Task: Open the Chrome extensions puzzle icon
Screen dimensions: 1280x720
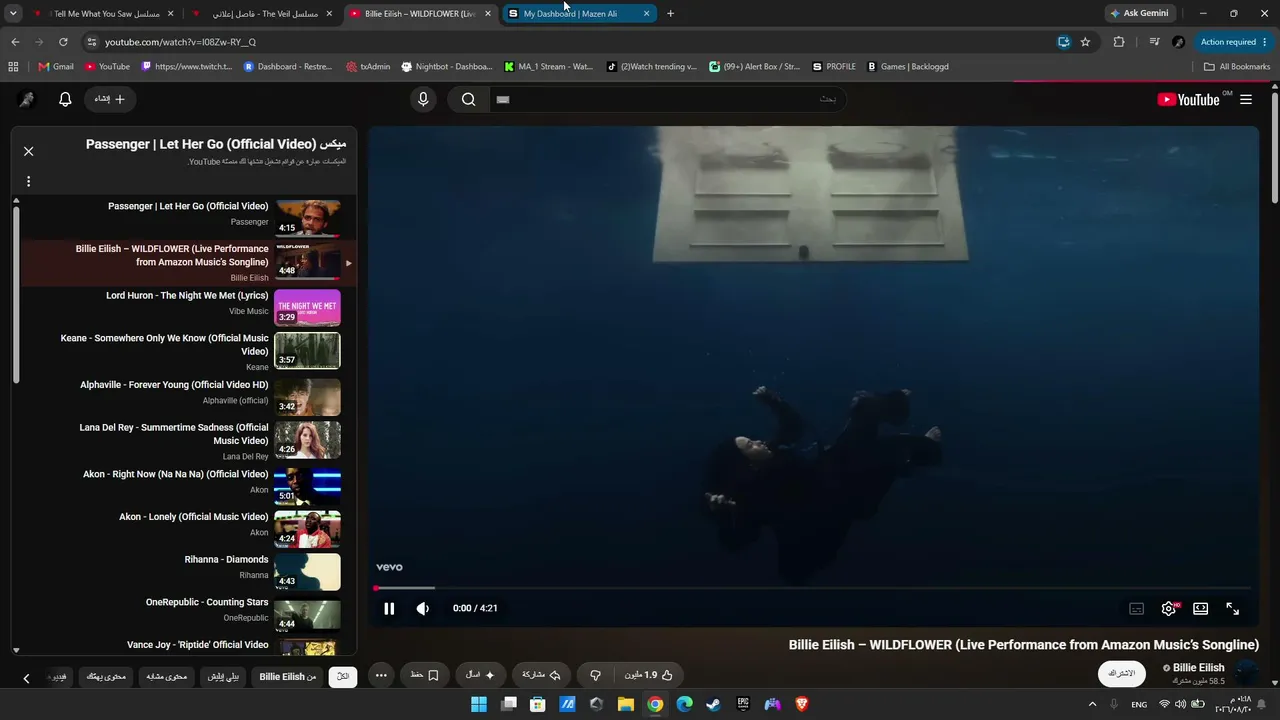Action: point(1119,42)
